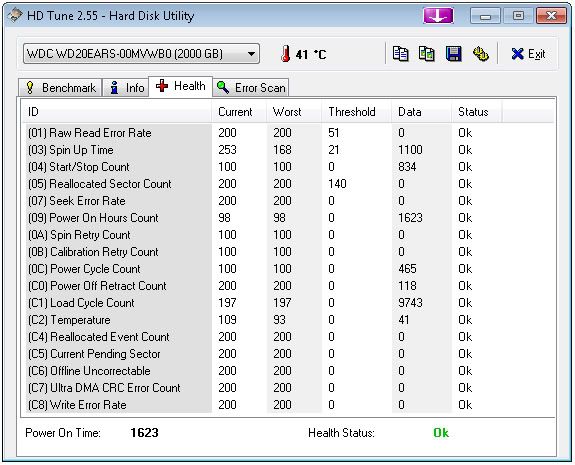Open the WDC WD20EARS drive dropdown

[141, 54]
